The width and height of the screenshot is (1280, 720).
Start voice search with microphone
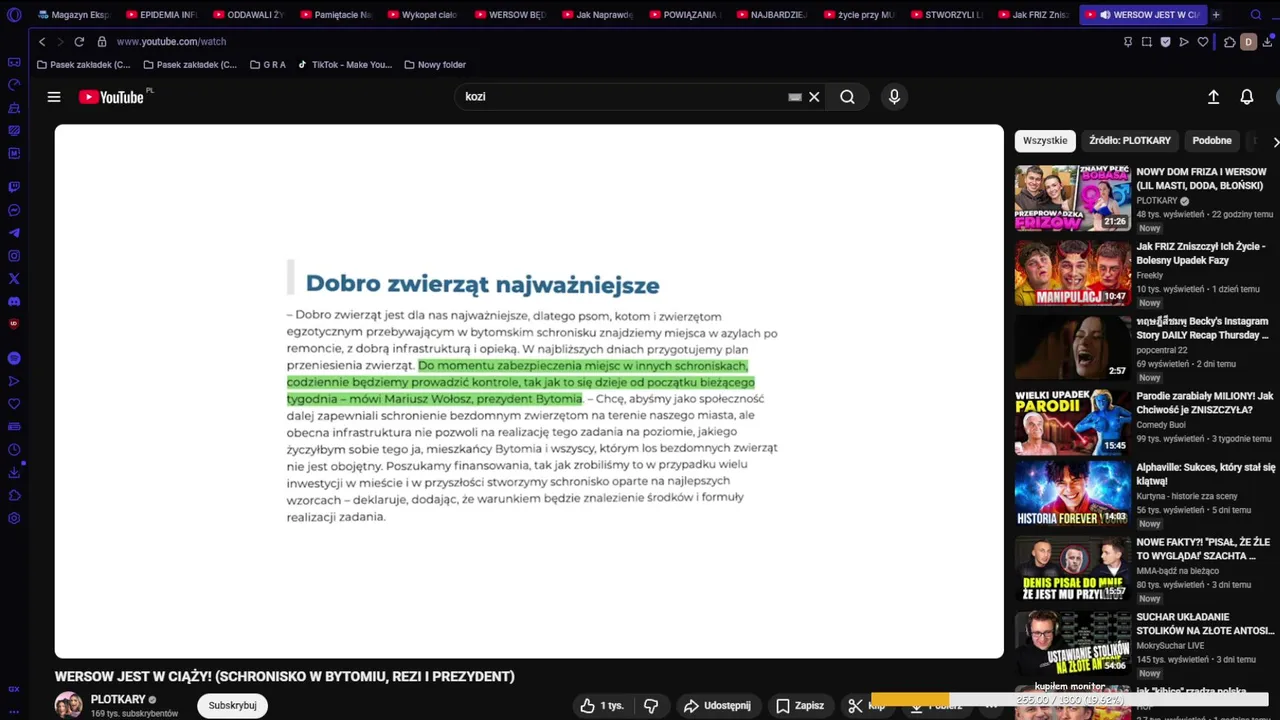click(894, 97)
